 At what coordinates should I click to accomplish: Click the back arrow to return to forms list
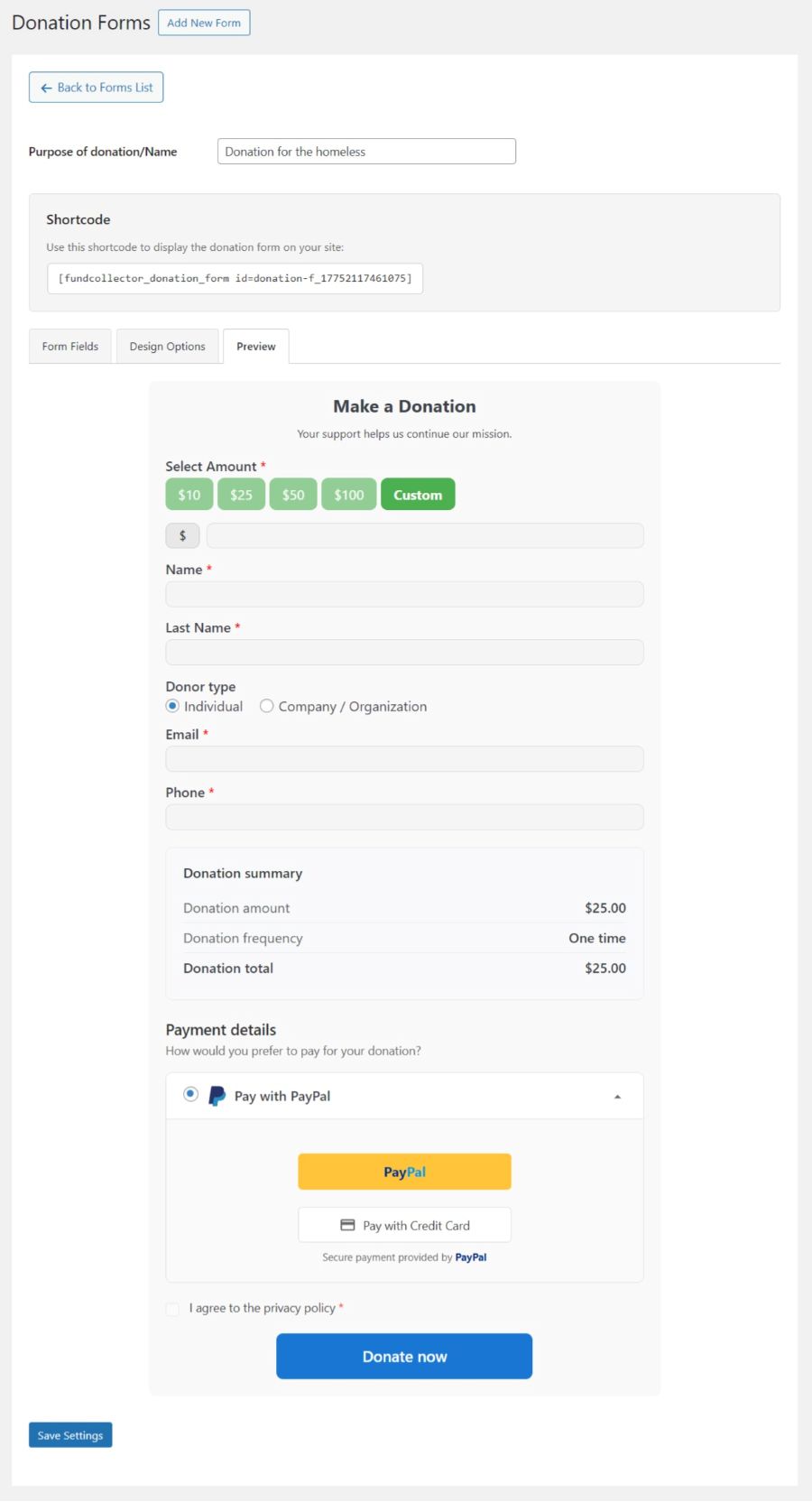(x=46, y=87)
